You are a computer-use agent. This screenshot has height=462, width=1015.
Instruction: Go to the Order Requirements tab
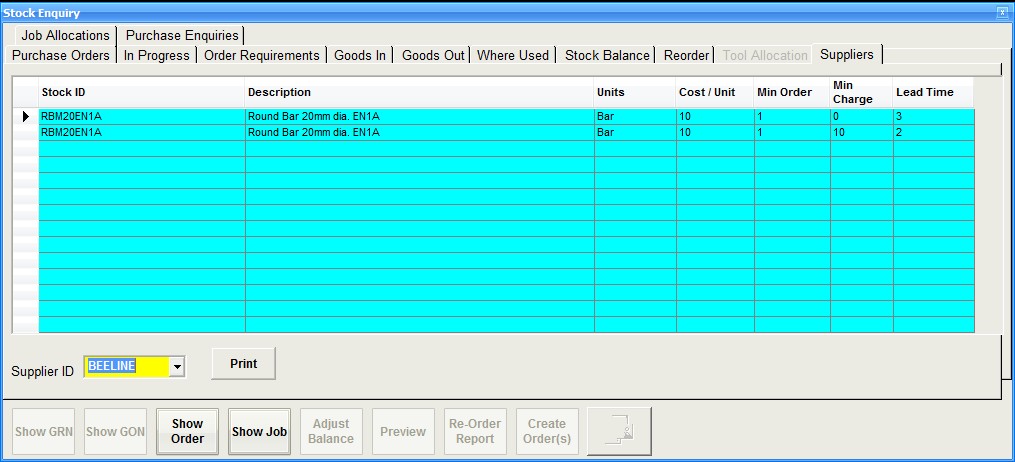point(261,55)
